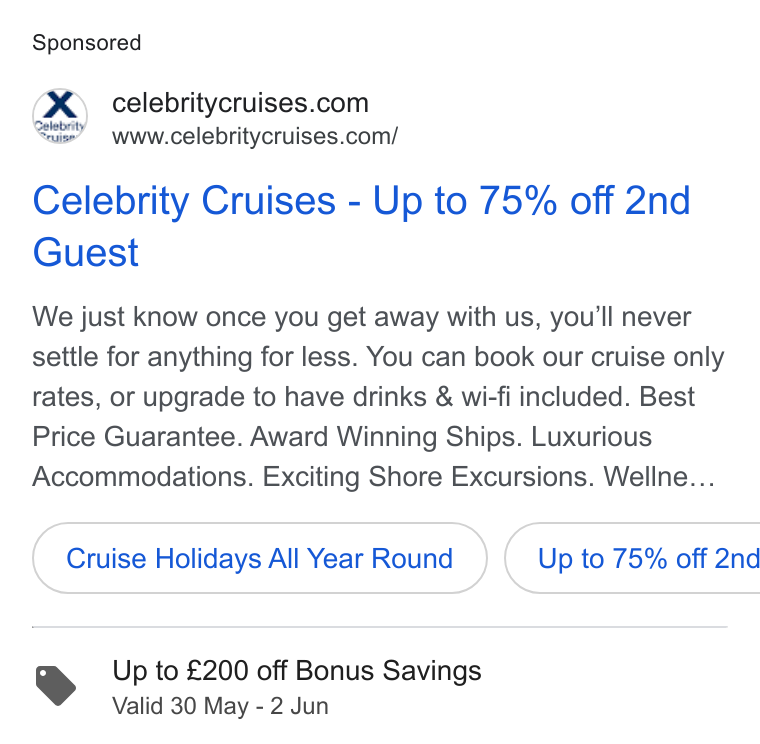Click the word Guest in headline
The width and height of the screenshot is (760, 744).
coord(86,252)
